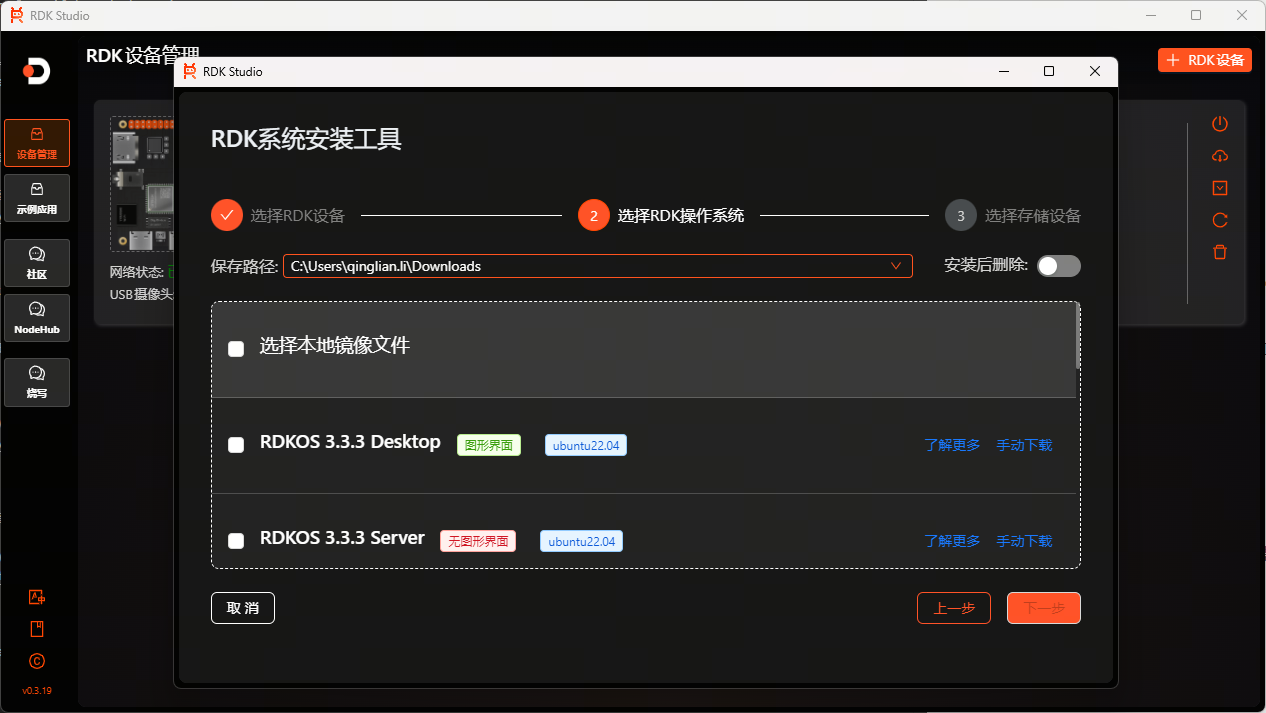Screen dimensions: 1266x713
Task: Open the language switch icon at bottom left
Action: coord(36,596)
